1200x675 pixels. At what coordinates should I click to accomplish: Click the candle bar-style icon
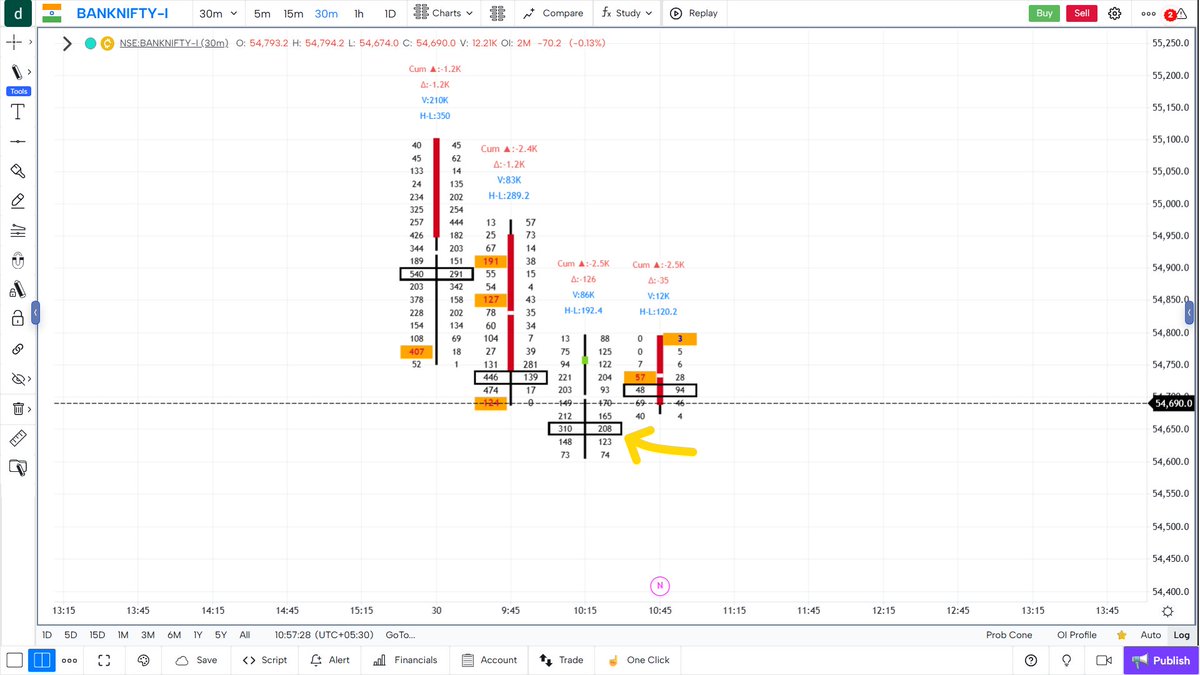[497, 13]
